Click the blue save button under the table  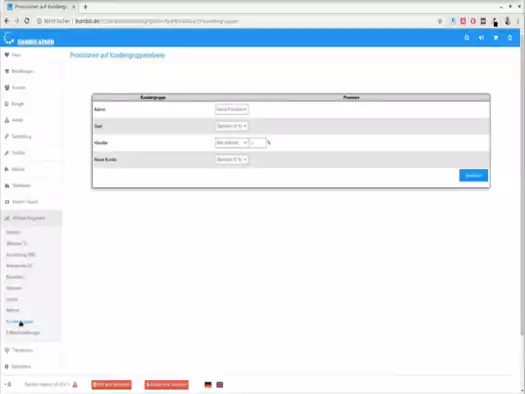[x=473, y=175]
